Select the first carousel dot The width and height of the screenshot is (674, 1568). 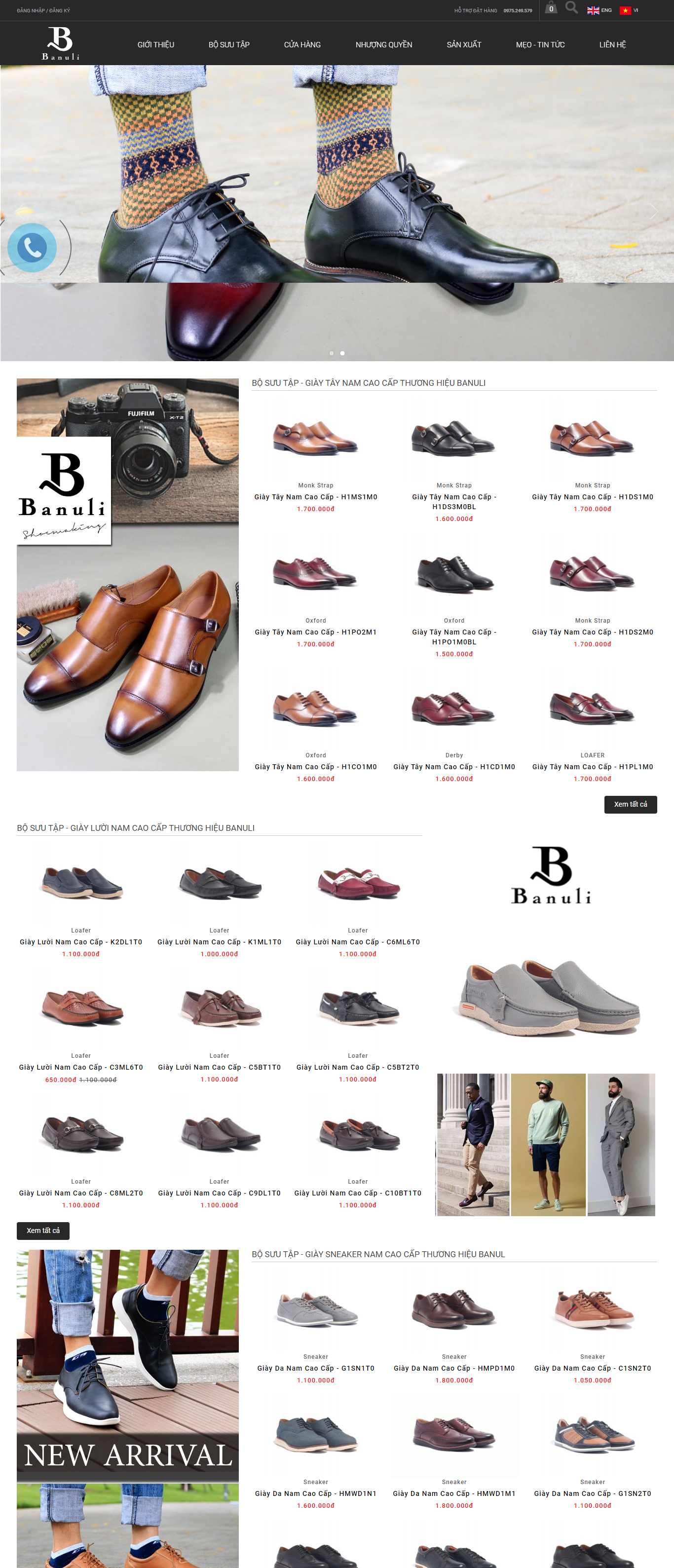331,353
